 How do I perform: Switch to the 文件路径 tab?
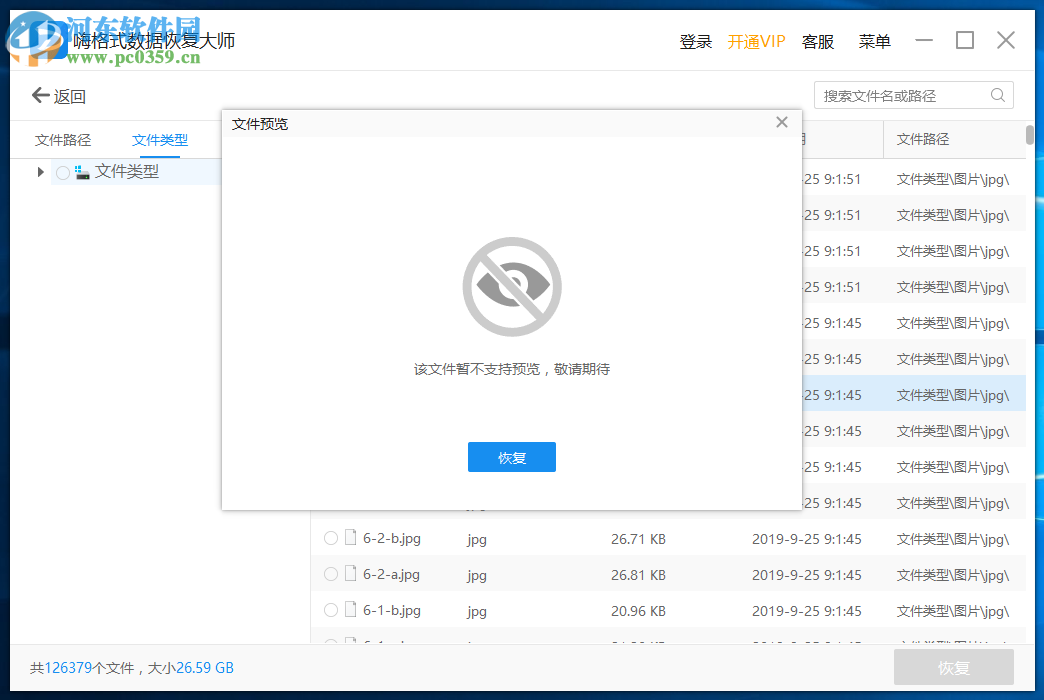click(63, 139)
